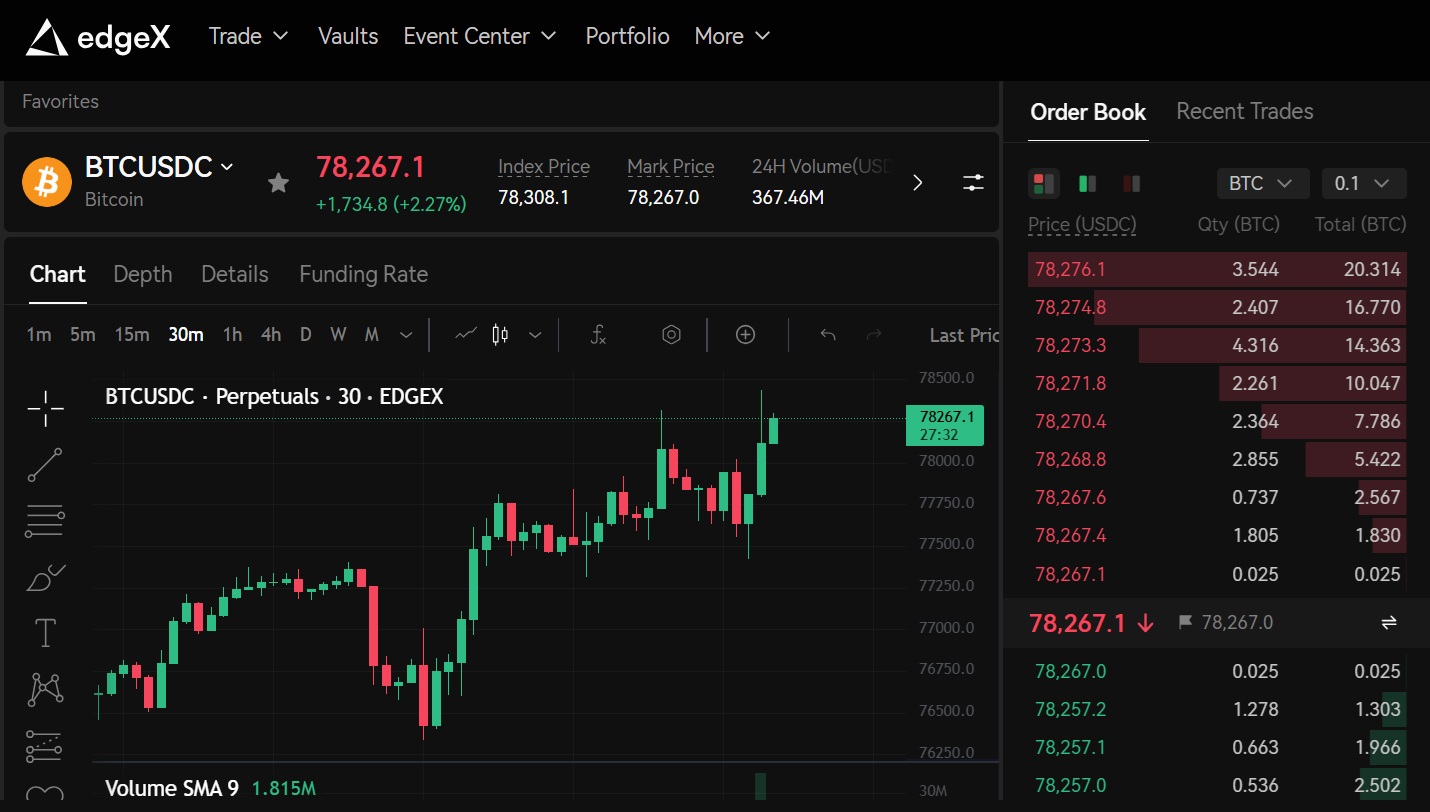Open the ticker display settings sliders icon
This screenshot has width=1430, height=812.
pos(973,182)
